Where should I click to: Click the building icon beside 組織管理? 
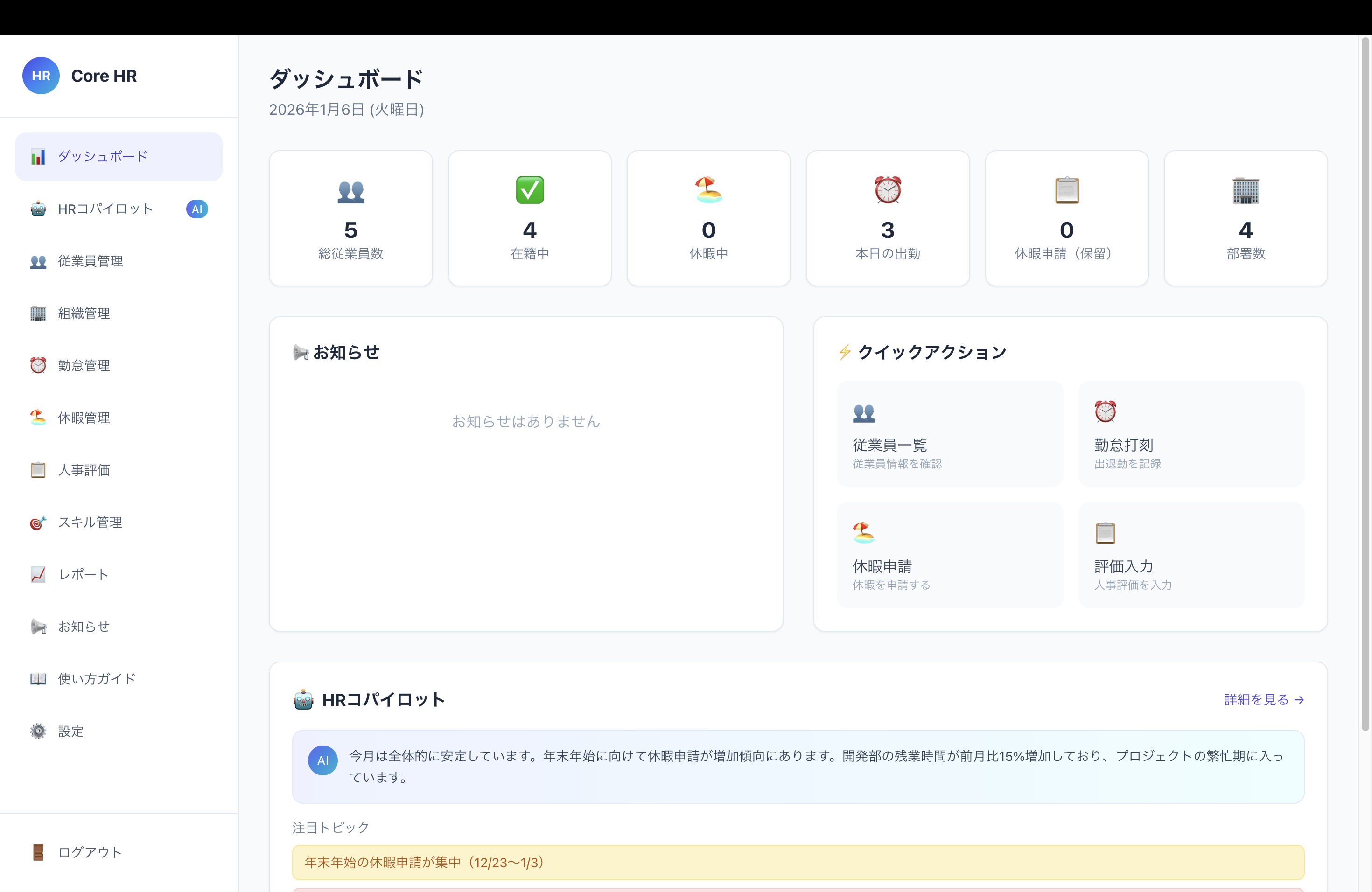38,314
